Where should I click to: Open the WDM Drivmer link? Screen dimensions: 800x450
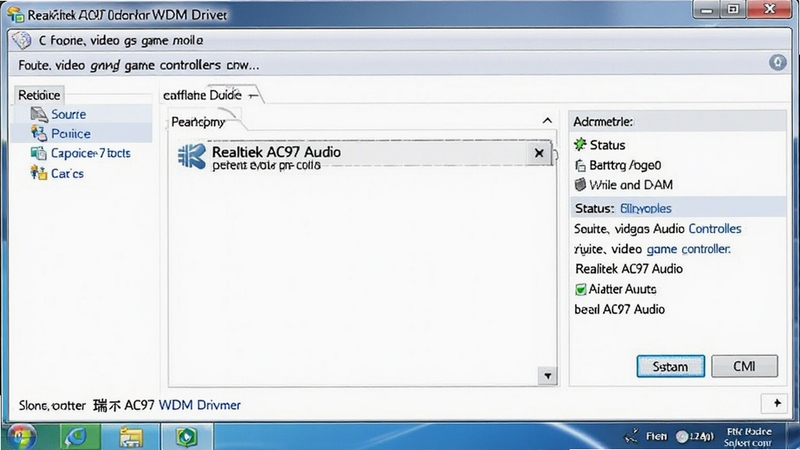(199, 405)
